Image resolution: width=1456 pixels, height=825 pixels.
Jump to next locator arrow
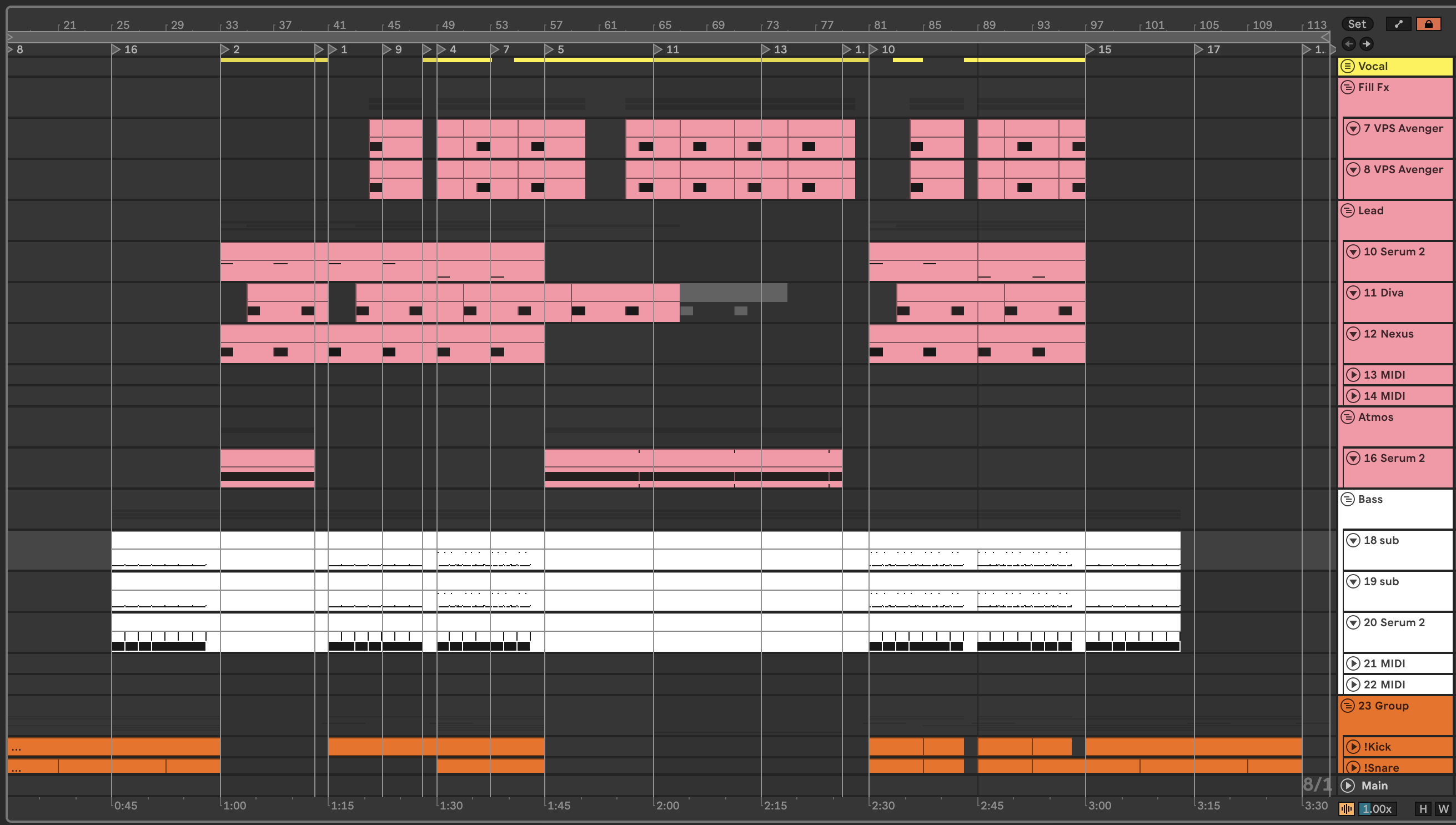(x=1367, y=44)
